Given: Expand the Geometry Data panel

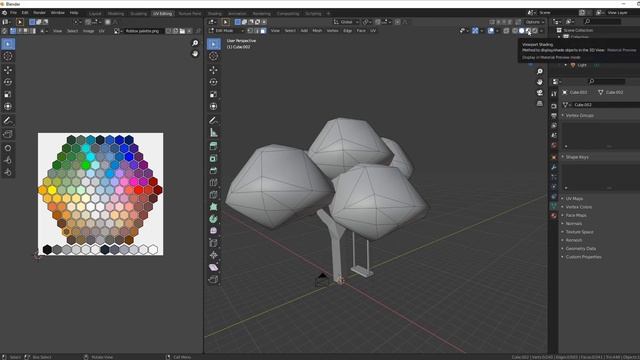Looking at the screenshot, I should tap(581, 249).
